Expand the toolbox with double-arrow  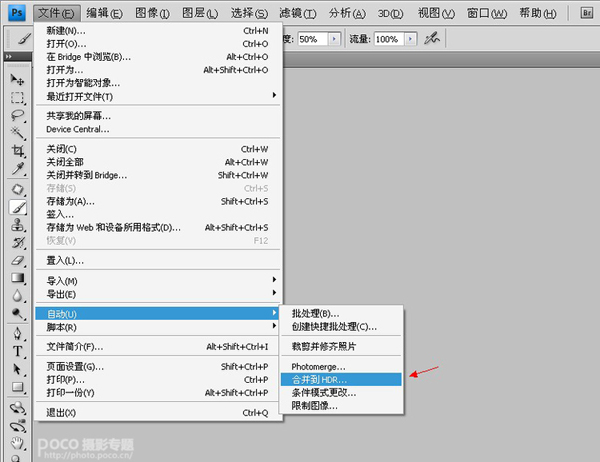click(8, 57)
